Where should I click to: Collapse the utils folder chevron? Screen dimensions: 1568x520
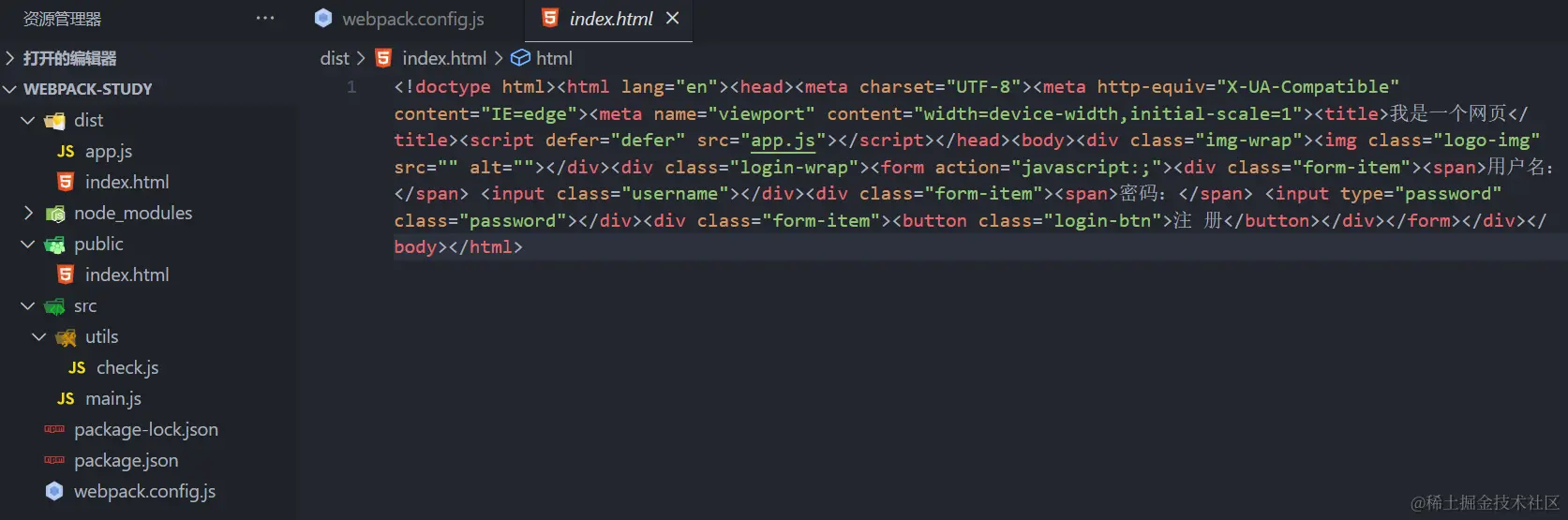coord(39,336)
